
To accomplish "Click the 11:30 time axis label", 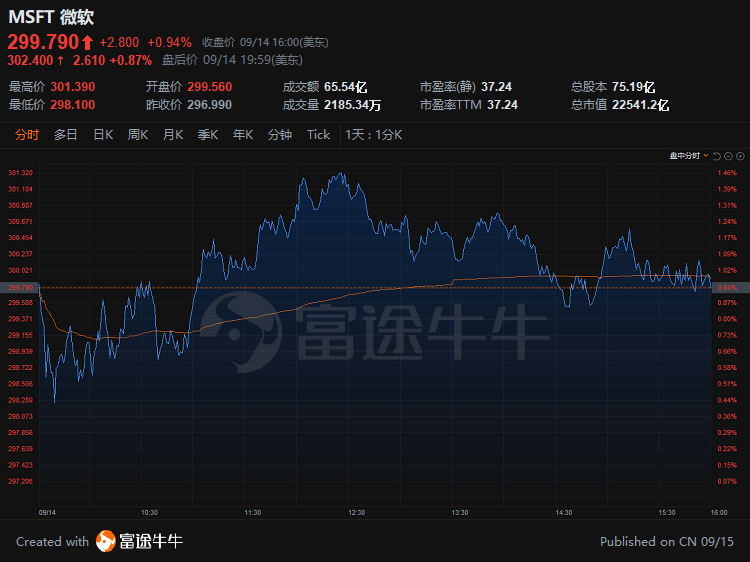I will click(x=253, y=512).
